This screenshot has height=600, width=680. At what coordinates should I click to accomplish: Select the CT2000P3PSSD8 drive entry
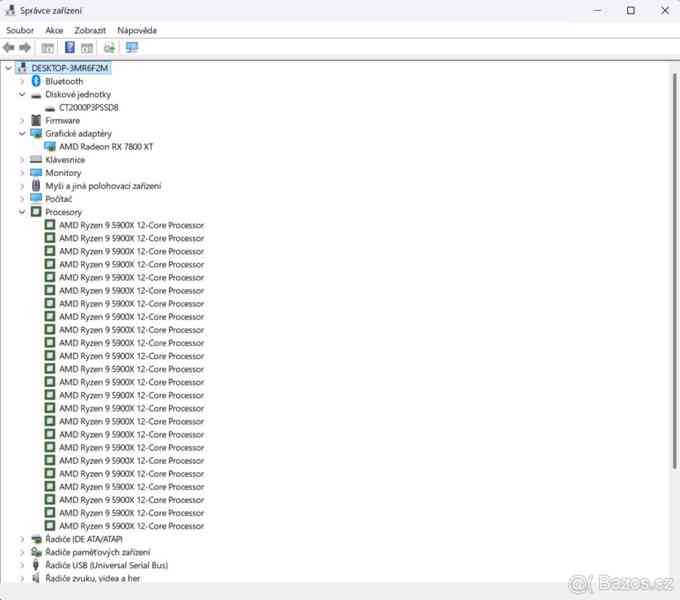tap(88, 108)
